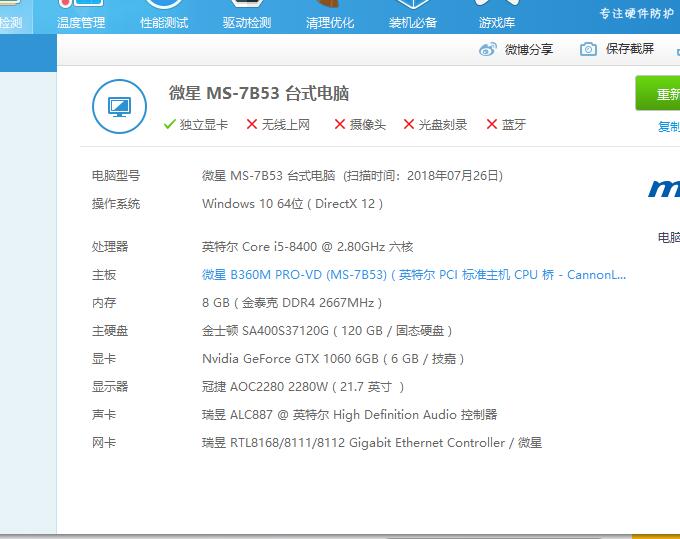Click the 光盘刻录 feature label

pyautogui.click(x=442, y=125)
